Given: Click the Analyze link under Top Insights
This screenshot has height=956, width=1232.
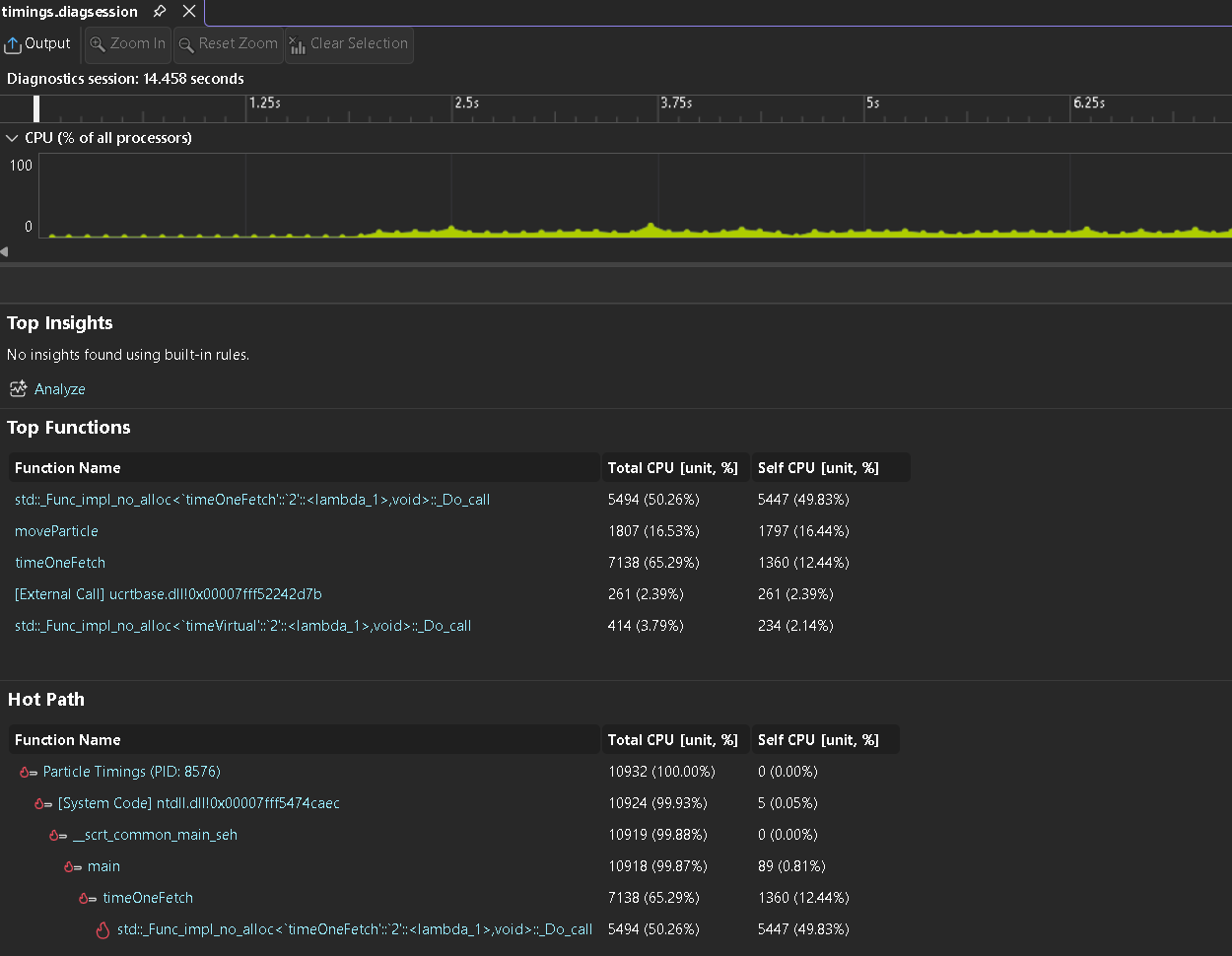Looking at the screenshot, I should pyautogui.click(x=59, y=389).
